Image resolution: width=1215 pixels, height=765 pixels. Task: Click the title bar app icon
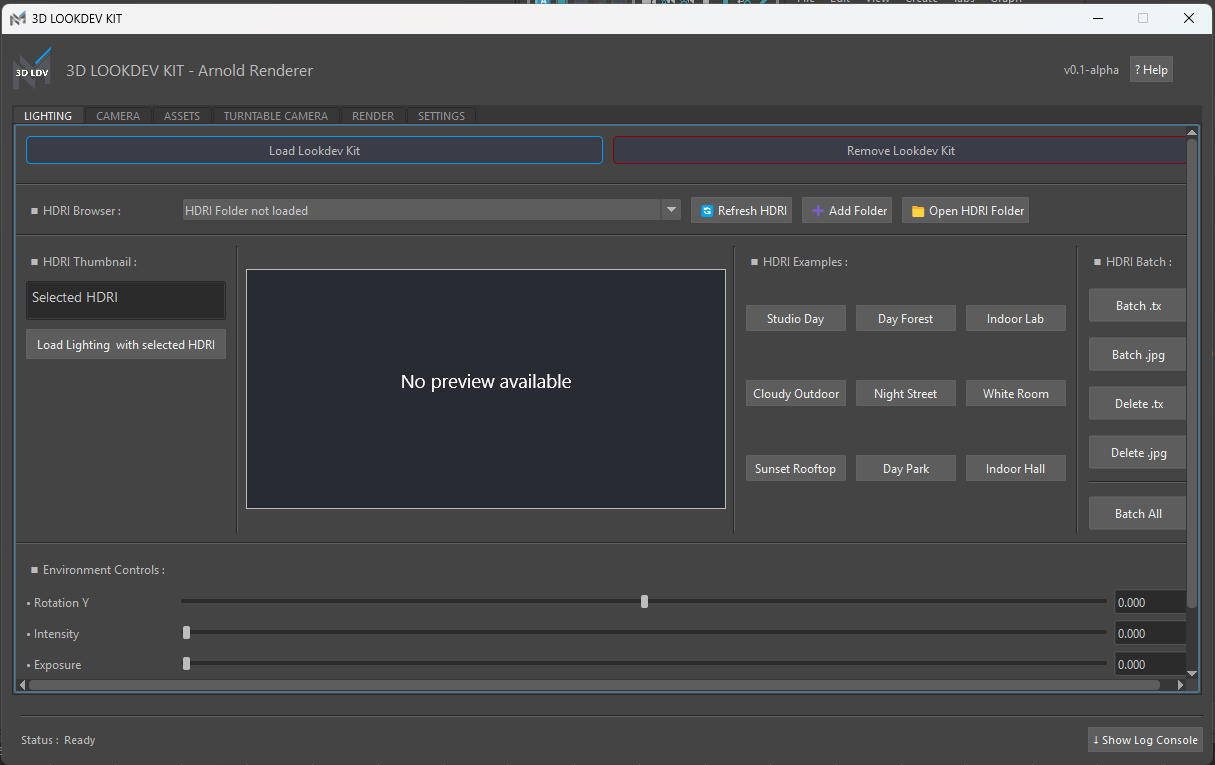[x=18, y=19]
